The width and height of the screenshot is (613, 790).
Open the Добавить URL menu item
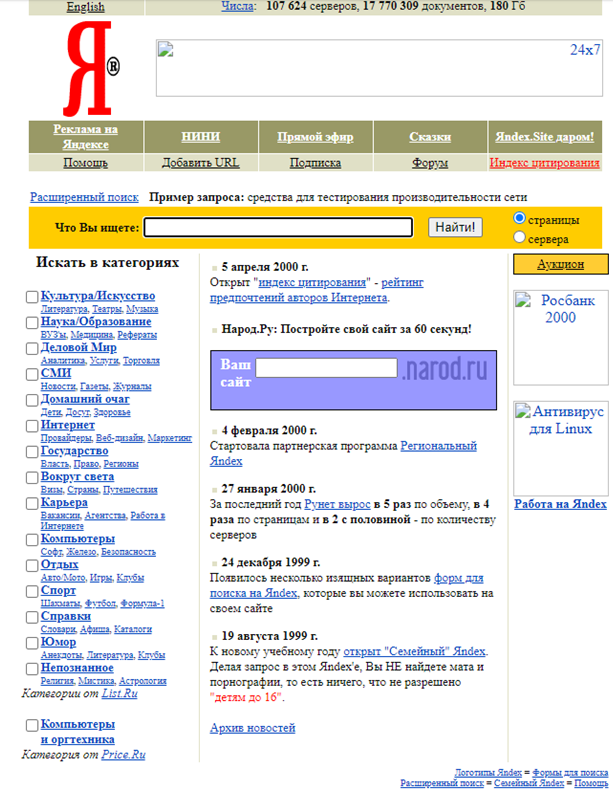click(x=200, y=163)
